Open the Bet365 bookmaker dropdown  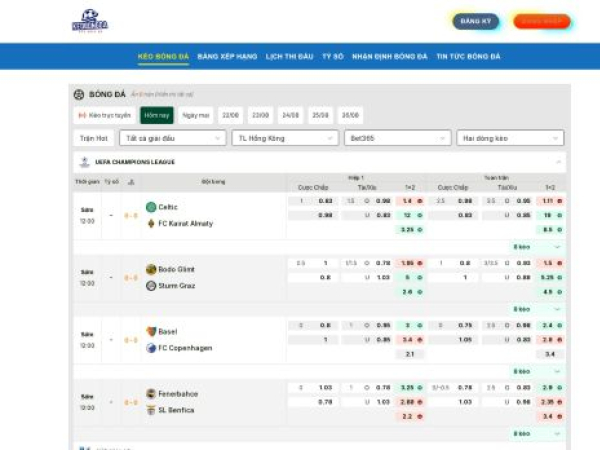coord(396,138)
